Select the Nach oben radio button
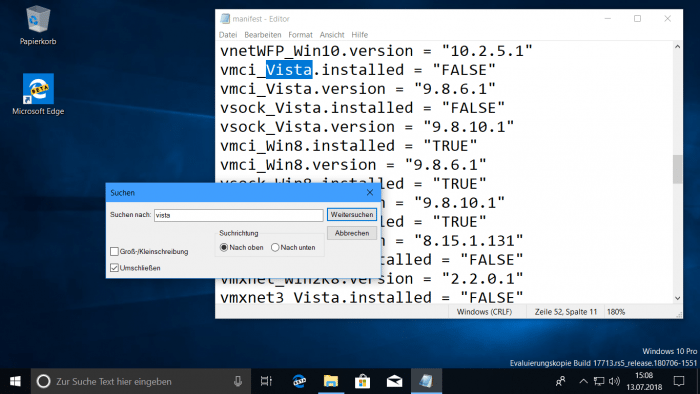Screen dimensions: 700x394 click(x=224, y=247)
